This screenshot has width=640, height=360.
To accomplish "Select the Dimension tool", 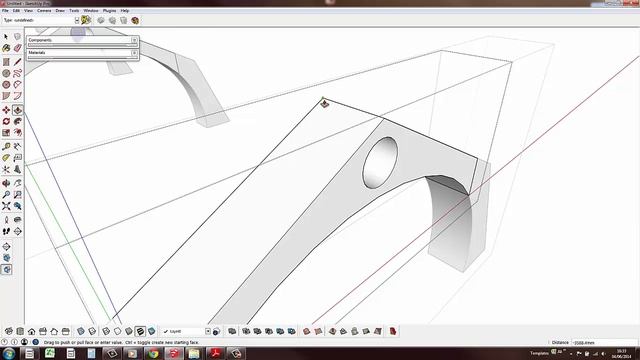I will (x=18, y=147).
